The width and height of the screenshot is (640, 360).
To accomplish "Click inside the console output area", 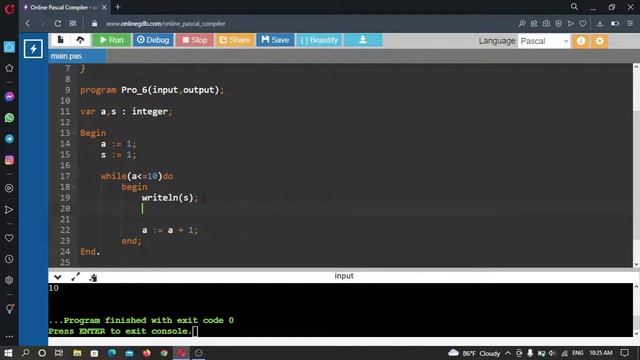I will pyautogui.click(x=340, y=310).
